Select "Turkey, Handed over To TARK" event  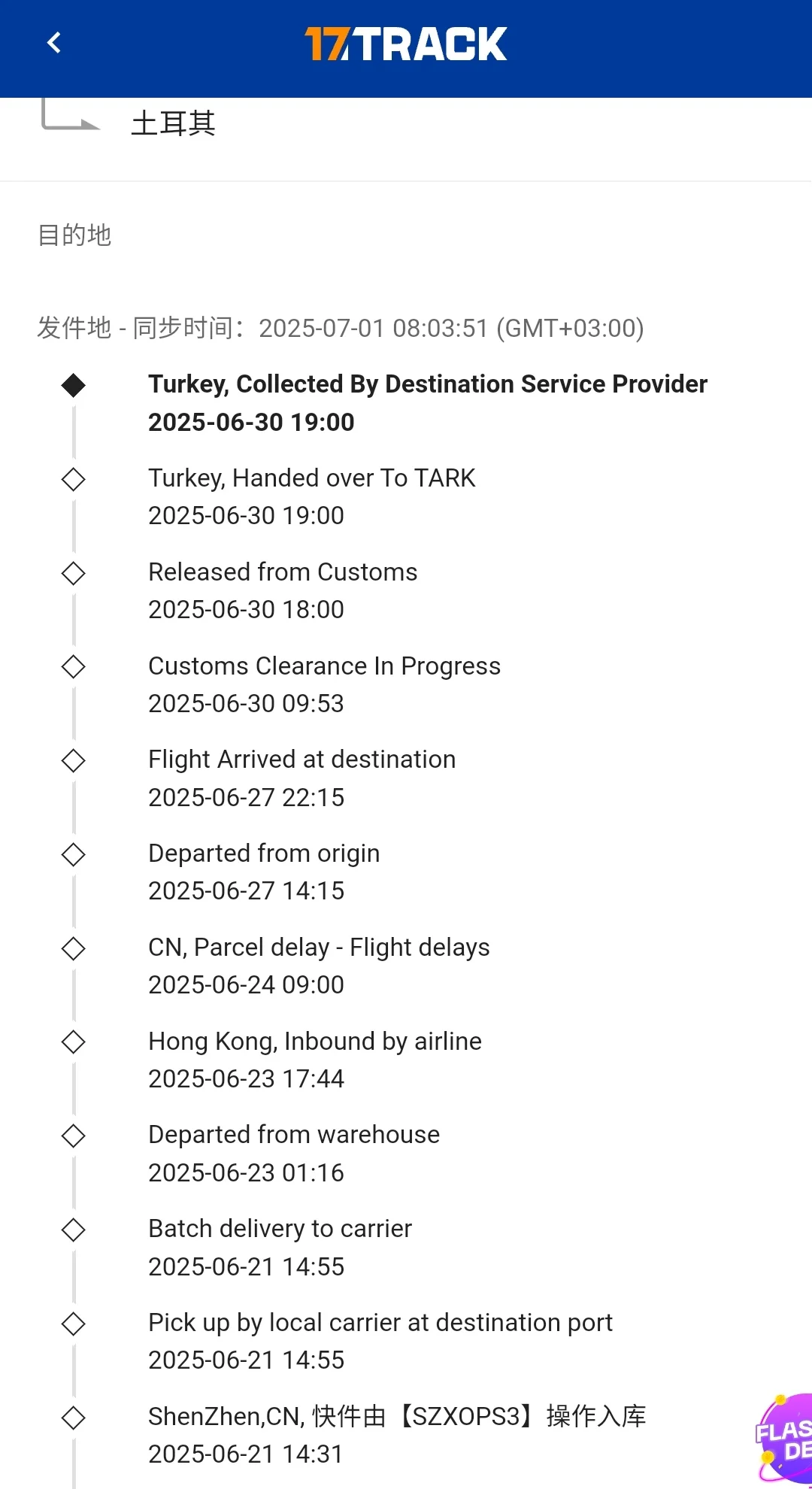click(x=311, y=478)
